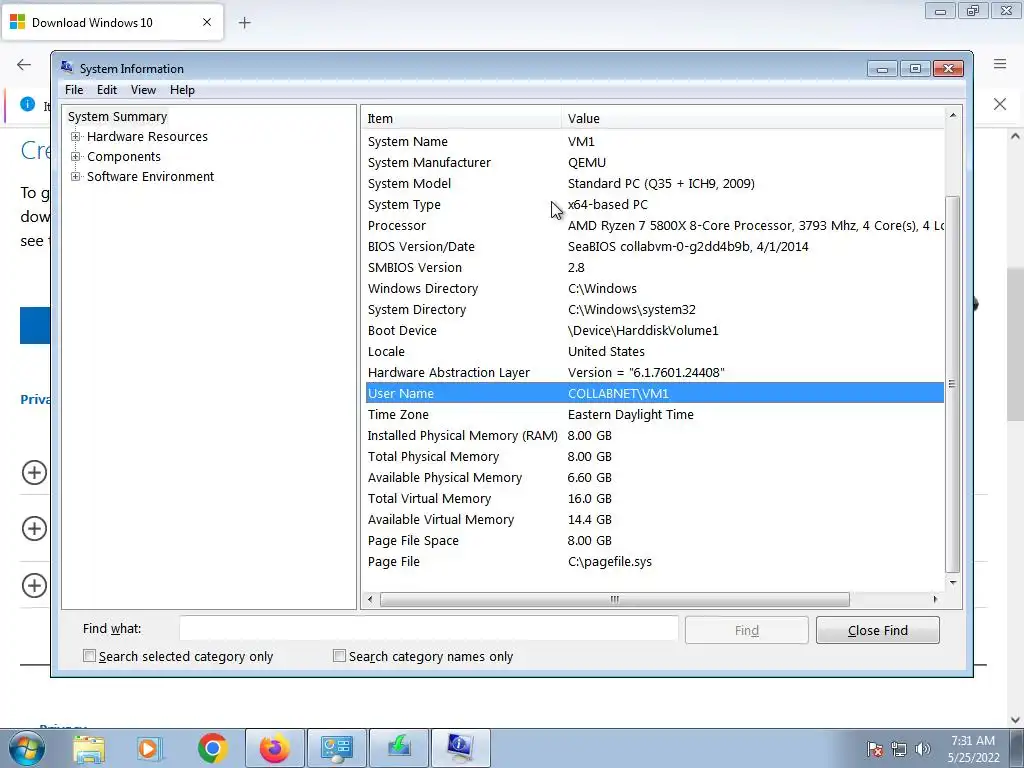Select Hardware Resources label
Image resolution: width=1024 pixels, height=768 pixels.
coord(147,137)
